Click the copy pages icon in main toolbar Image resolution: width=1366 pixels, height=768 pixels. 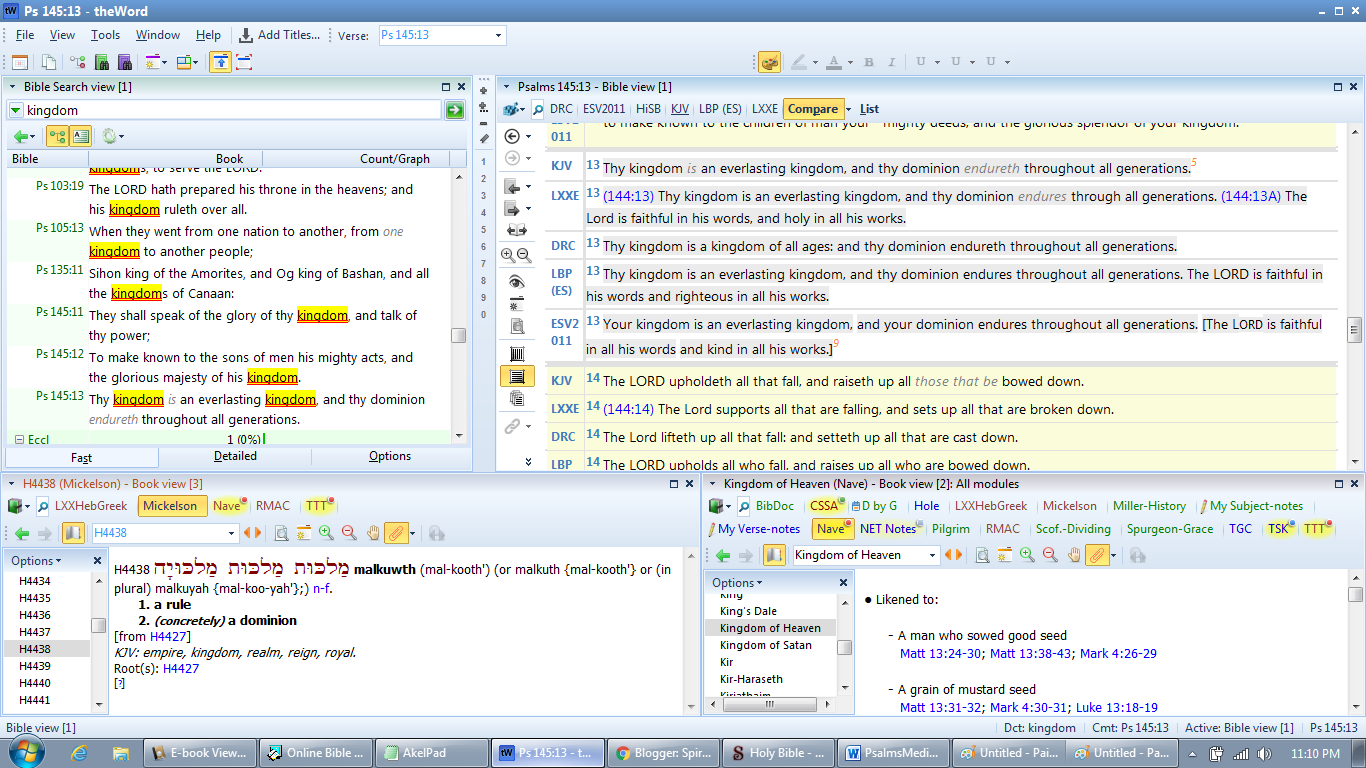[x=48, y=62]
